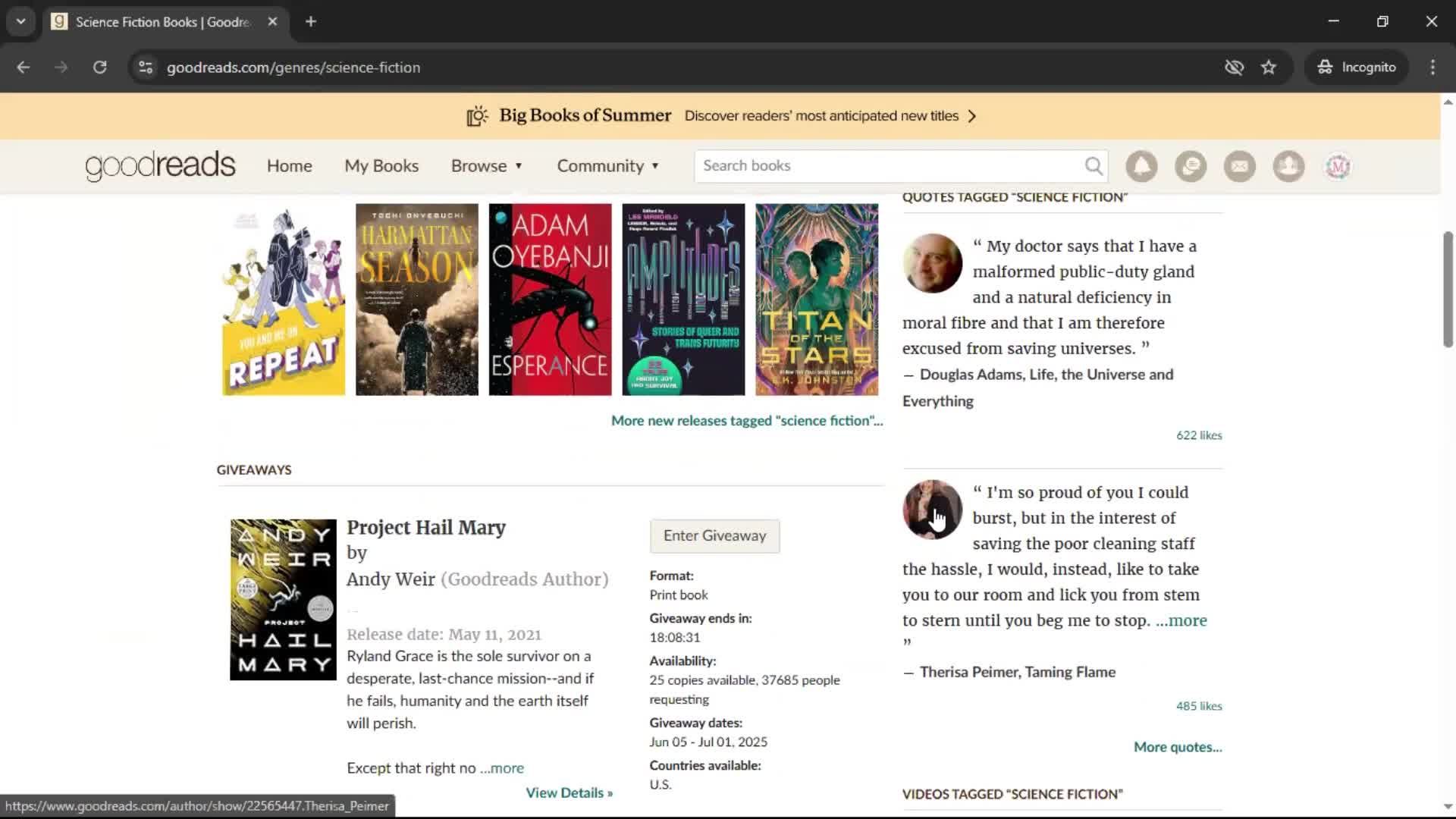Click Discover readers' most anticipated new titles

[821, 116]
